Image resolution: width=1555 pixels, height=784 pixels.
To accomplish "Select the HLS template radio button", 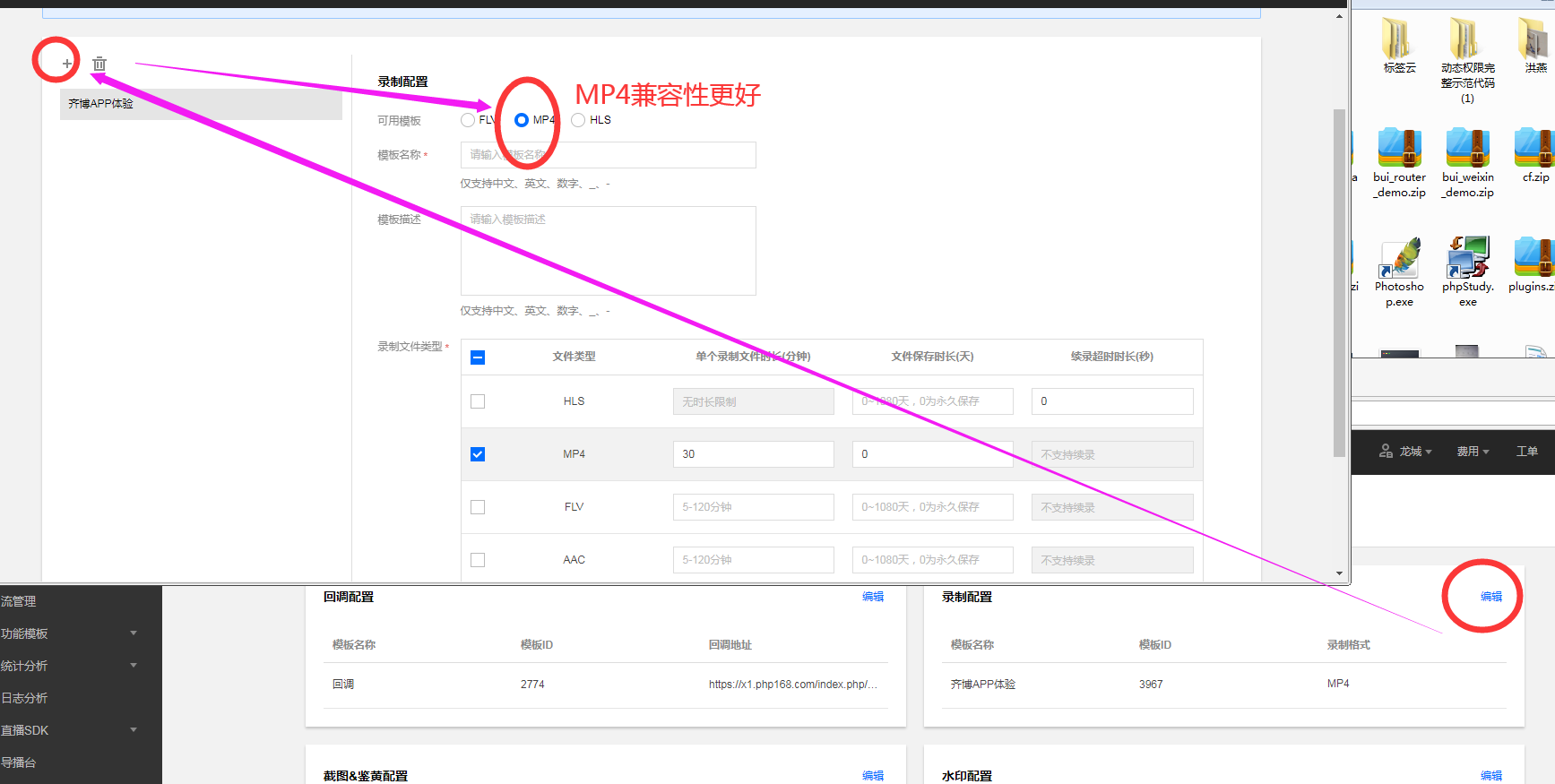I will 578,120.
